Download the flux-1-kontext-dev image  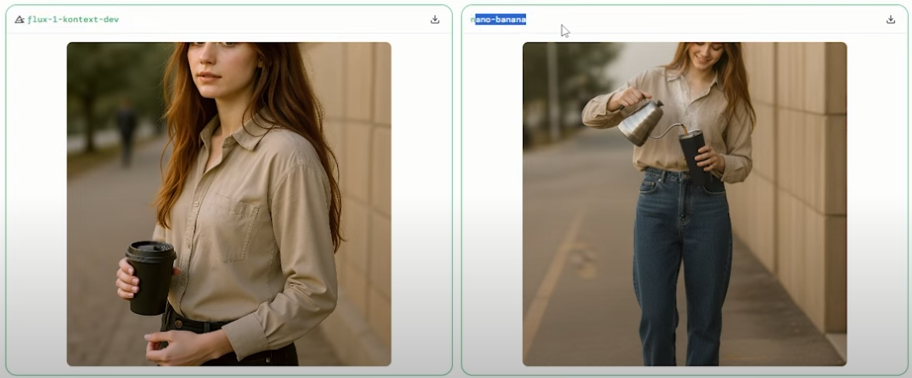(434, 19)
